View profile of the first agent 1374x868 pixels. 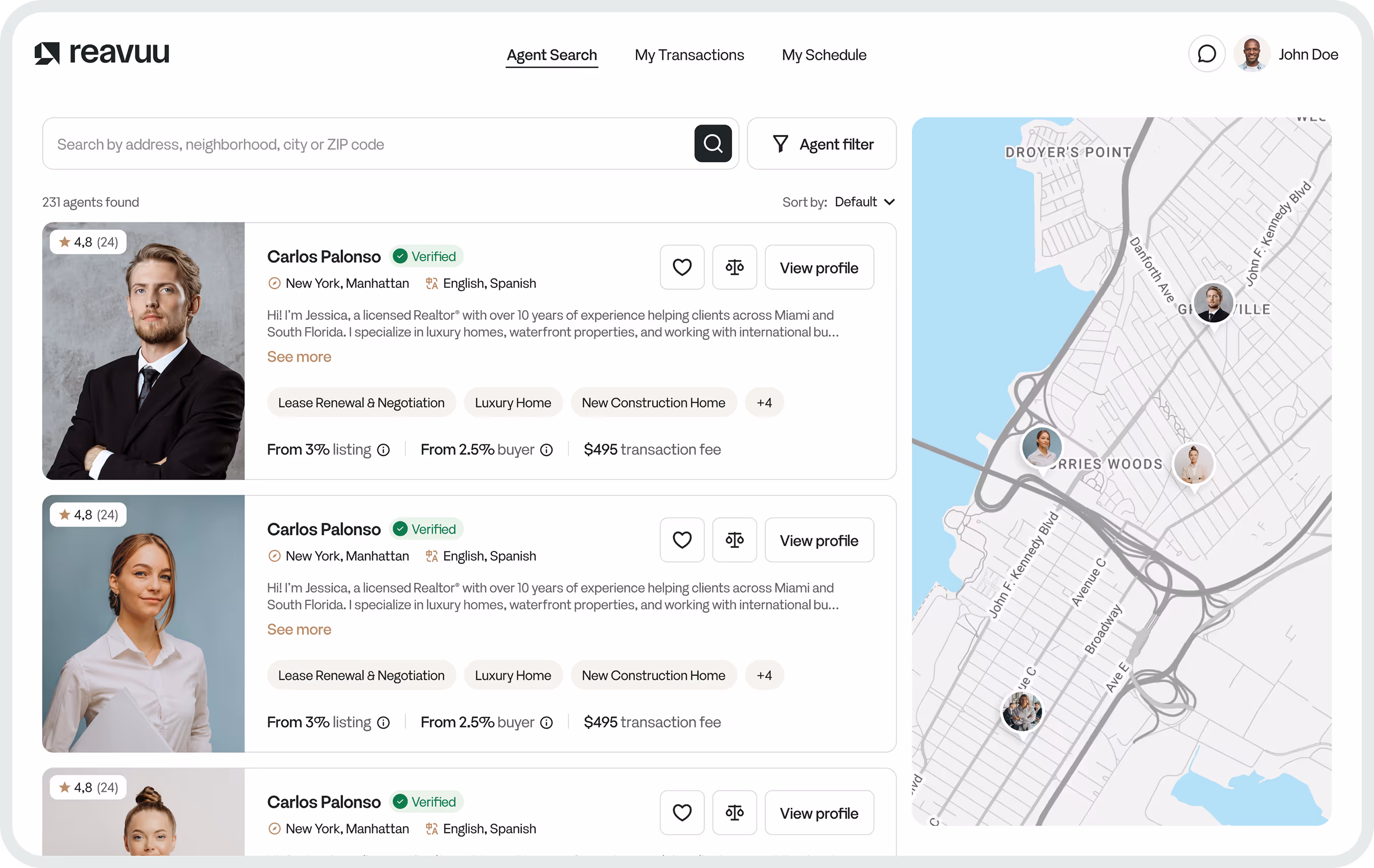pos(819,267)
